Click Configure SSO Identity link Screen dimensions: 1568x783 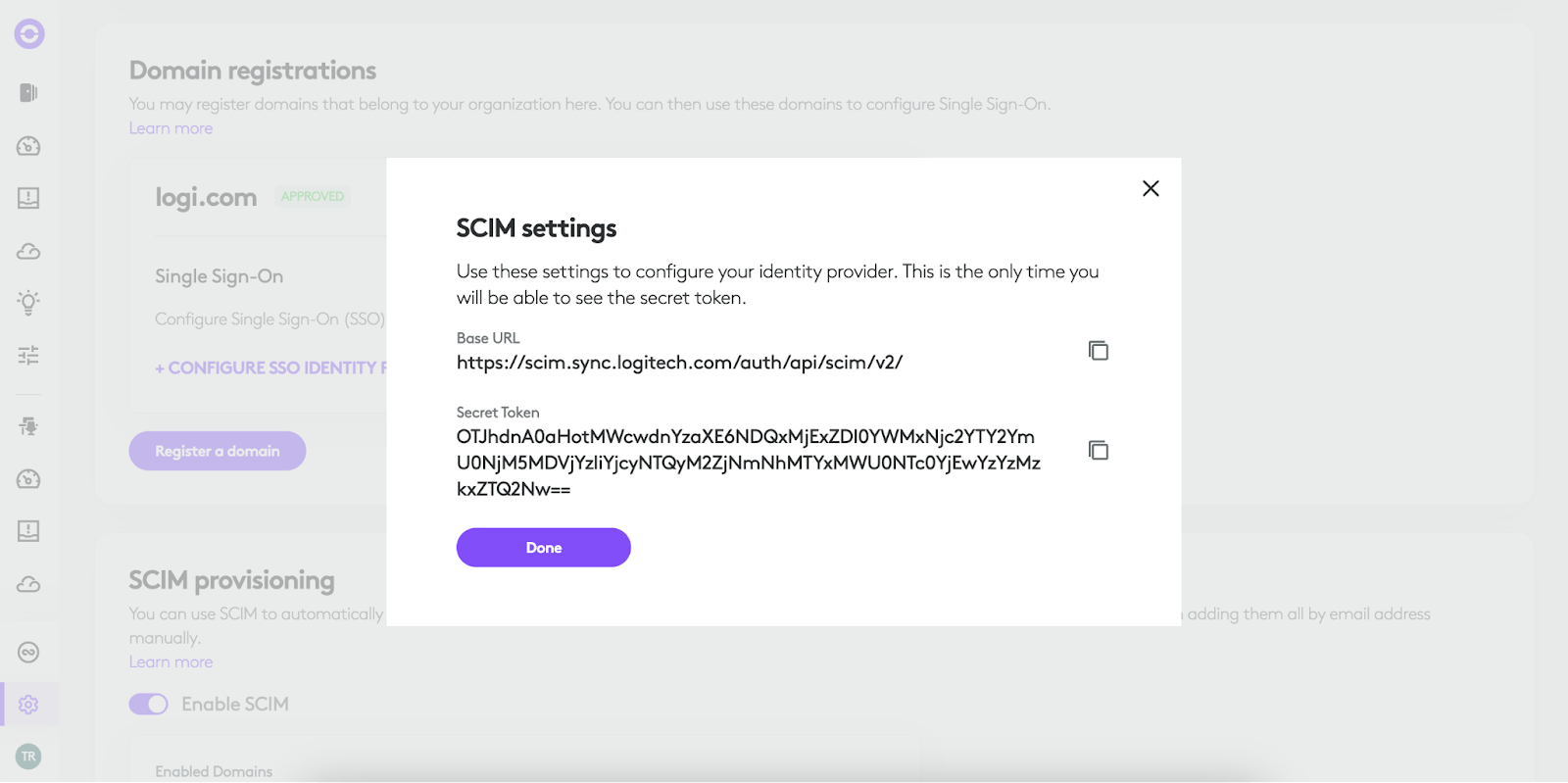(x=270, y=368)
